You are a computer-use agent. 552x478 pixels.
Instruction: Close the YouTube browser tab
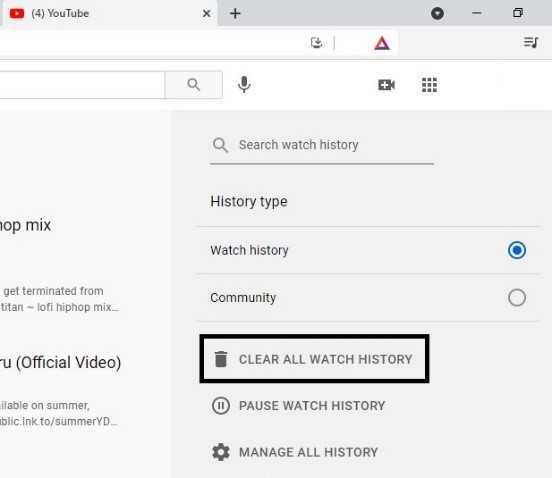(207, 13)
